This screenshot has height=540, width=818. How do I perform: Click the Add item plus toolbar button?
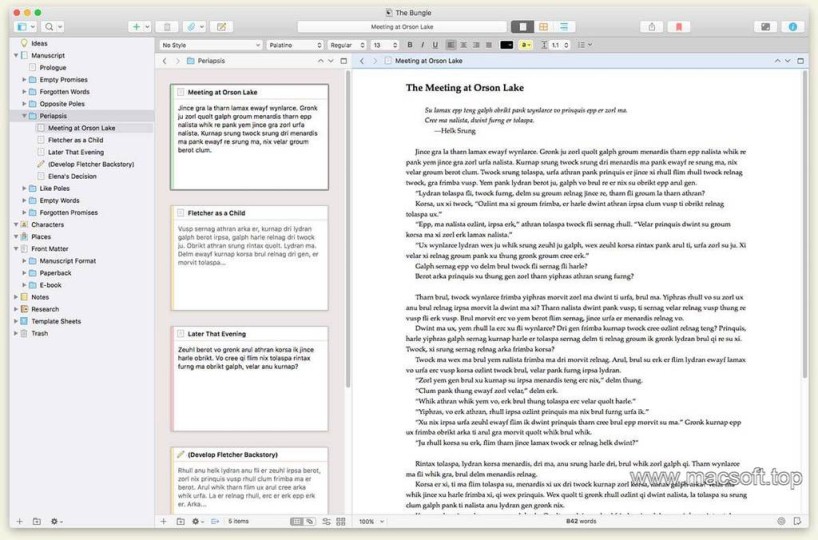pyautogui.click(x=136, y=27)
